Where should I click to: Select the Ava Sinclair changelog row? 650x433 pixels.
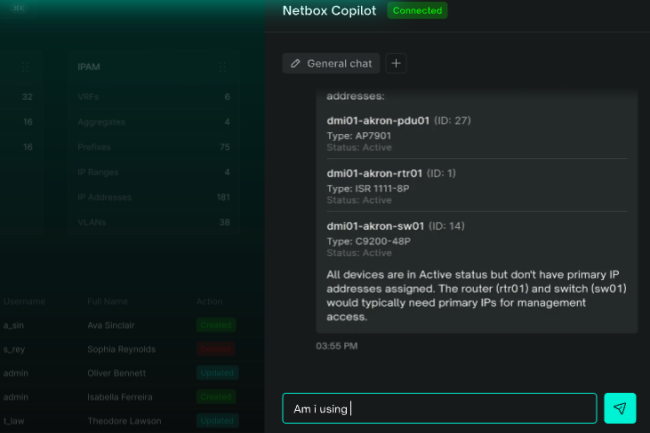(119, 325)
